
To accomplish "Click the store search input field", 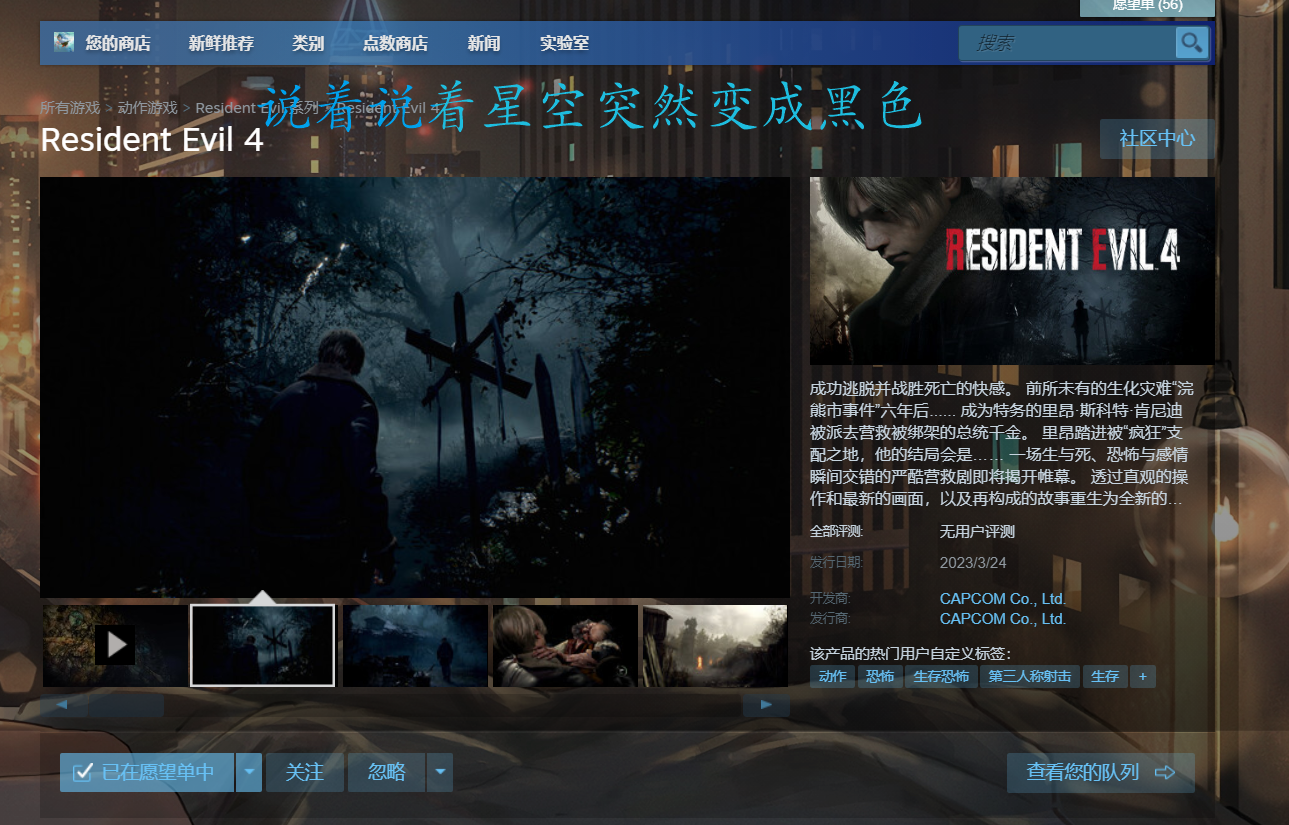I will coord(1067,43).
